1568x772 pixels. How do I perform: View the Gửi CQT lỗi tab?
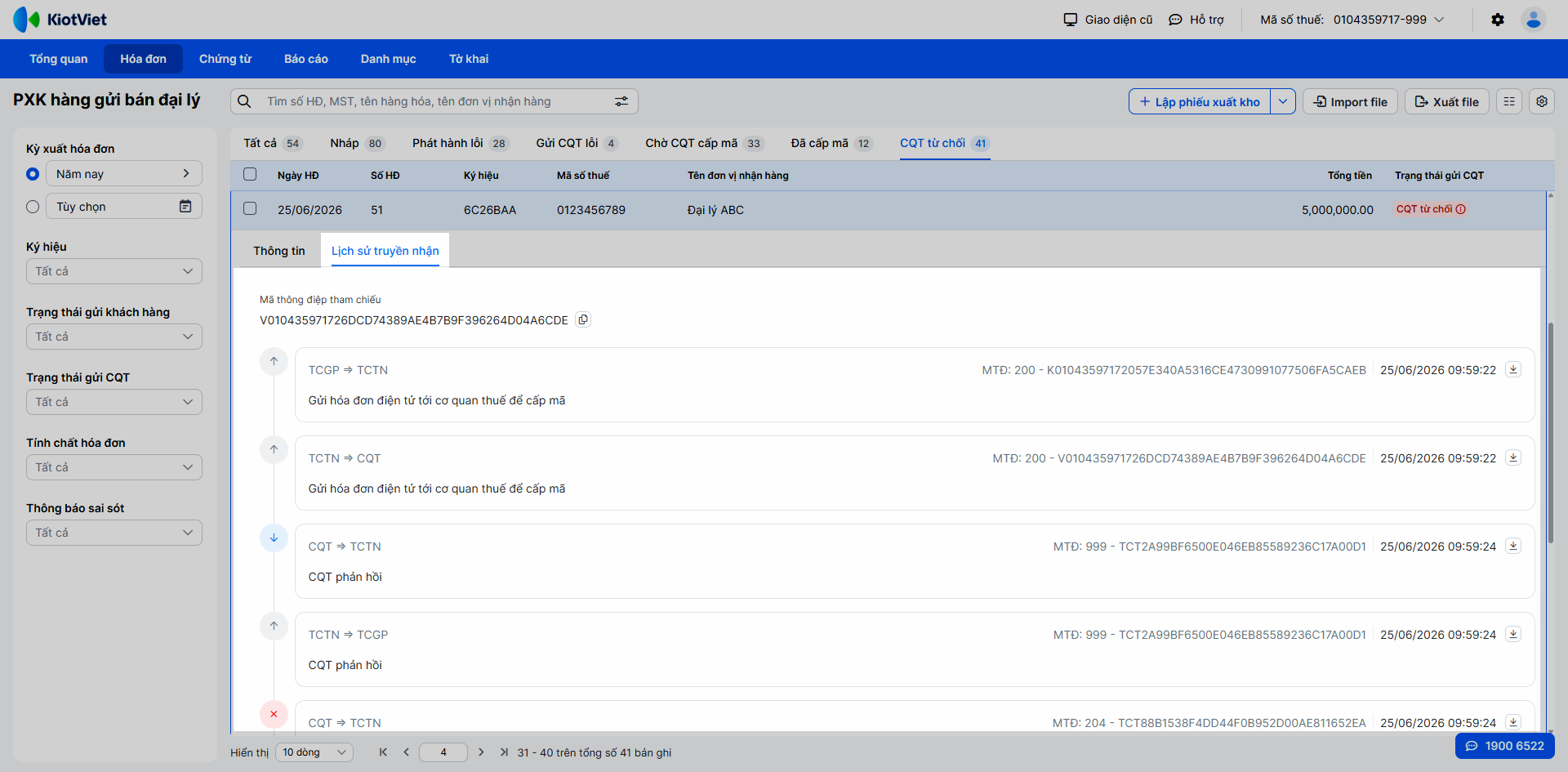coord(577,143)
